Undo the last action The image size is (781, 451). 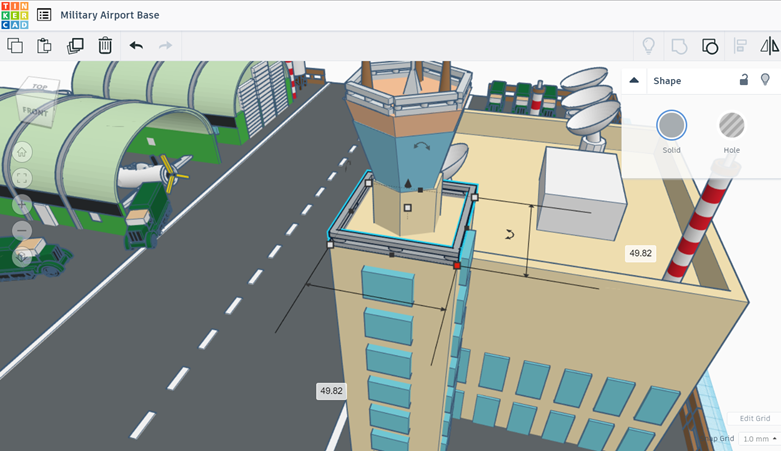(136, 46)
